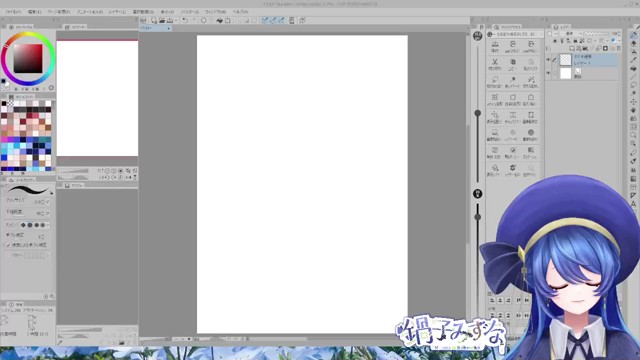This screenshot has height=360, width=640.
Task: Click the Undo arrow icon in command bar
Action: pos(185,20)
